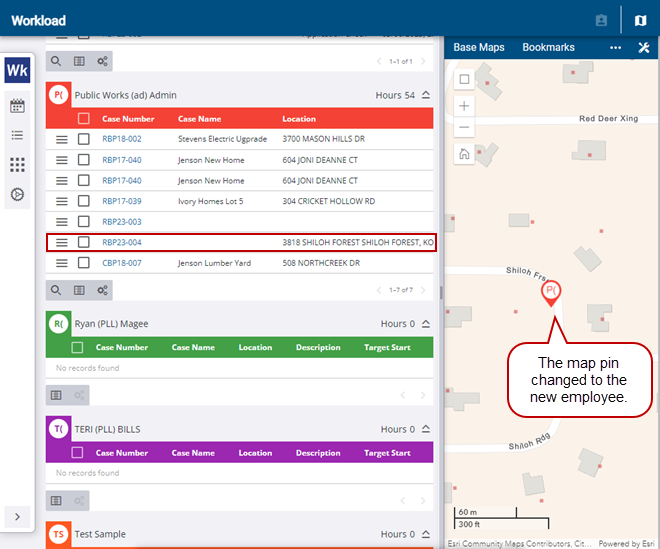Search in Public Works Admin grid footer
660x549 pixels.
[56, 290]
